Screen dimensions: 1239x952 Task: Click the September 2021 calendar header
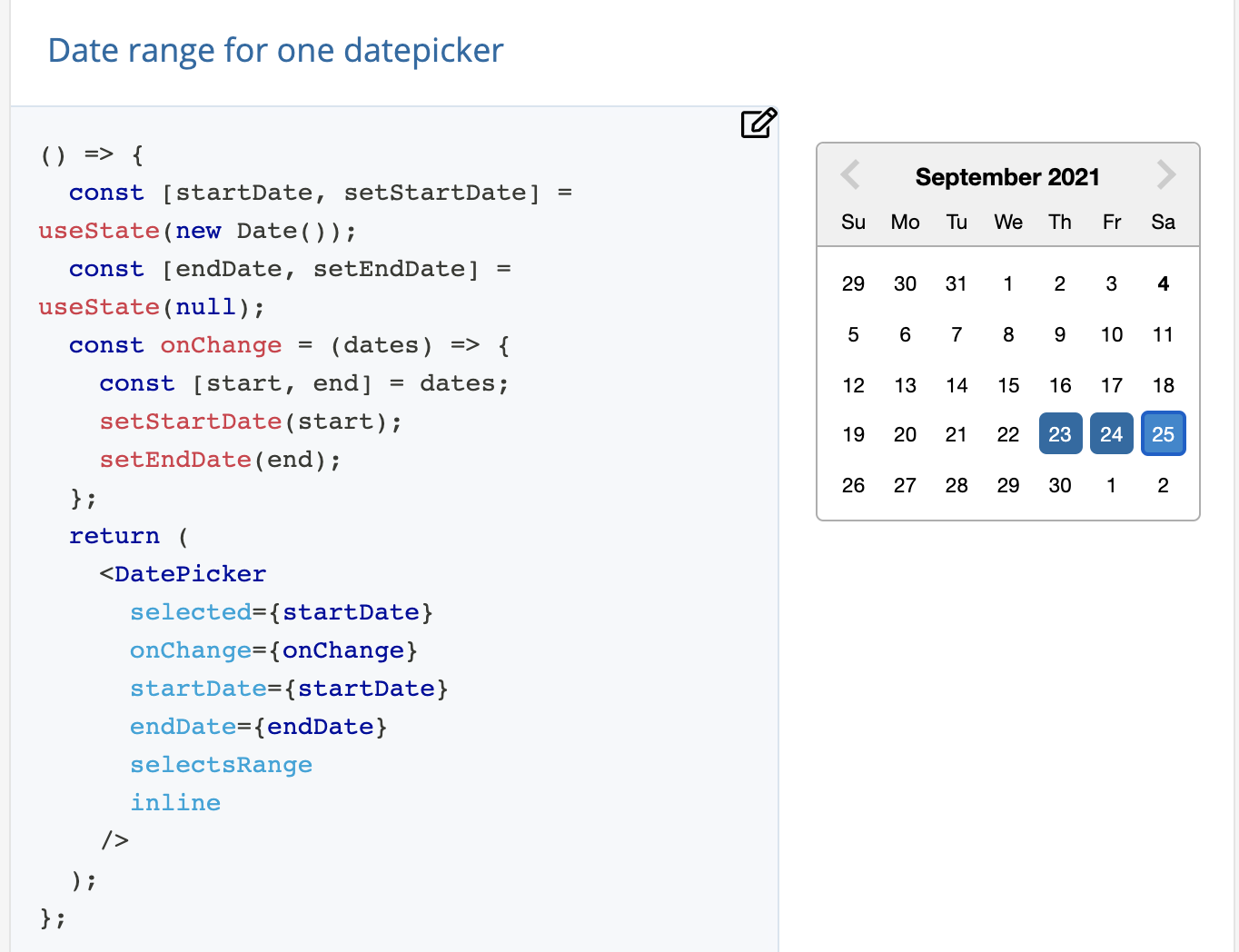(1007, 177)
